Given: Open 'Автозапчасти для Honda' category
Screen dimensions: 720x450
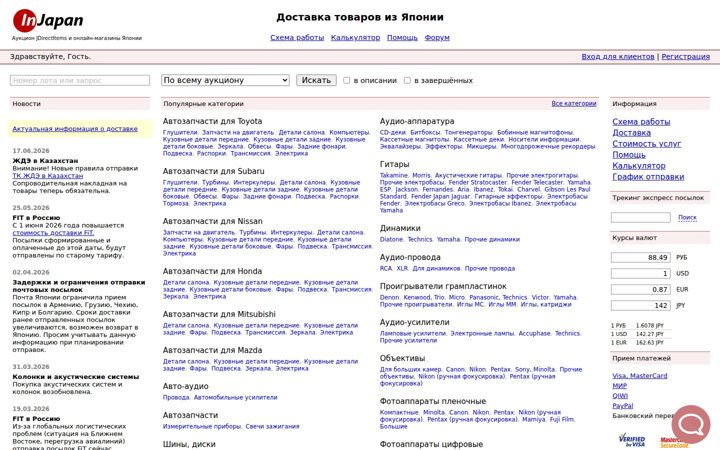Looking at the screenshot, I should click(x=212, y=271).
